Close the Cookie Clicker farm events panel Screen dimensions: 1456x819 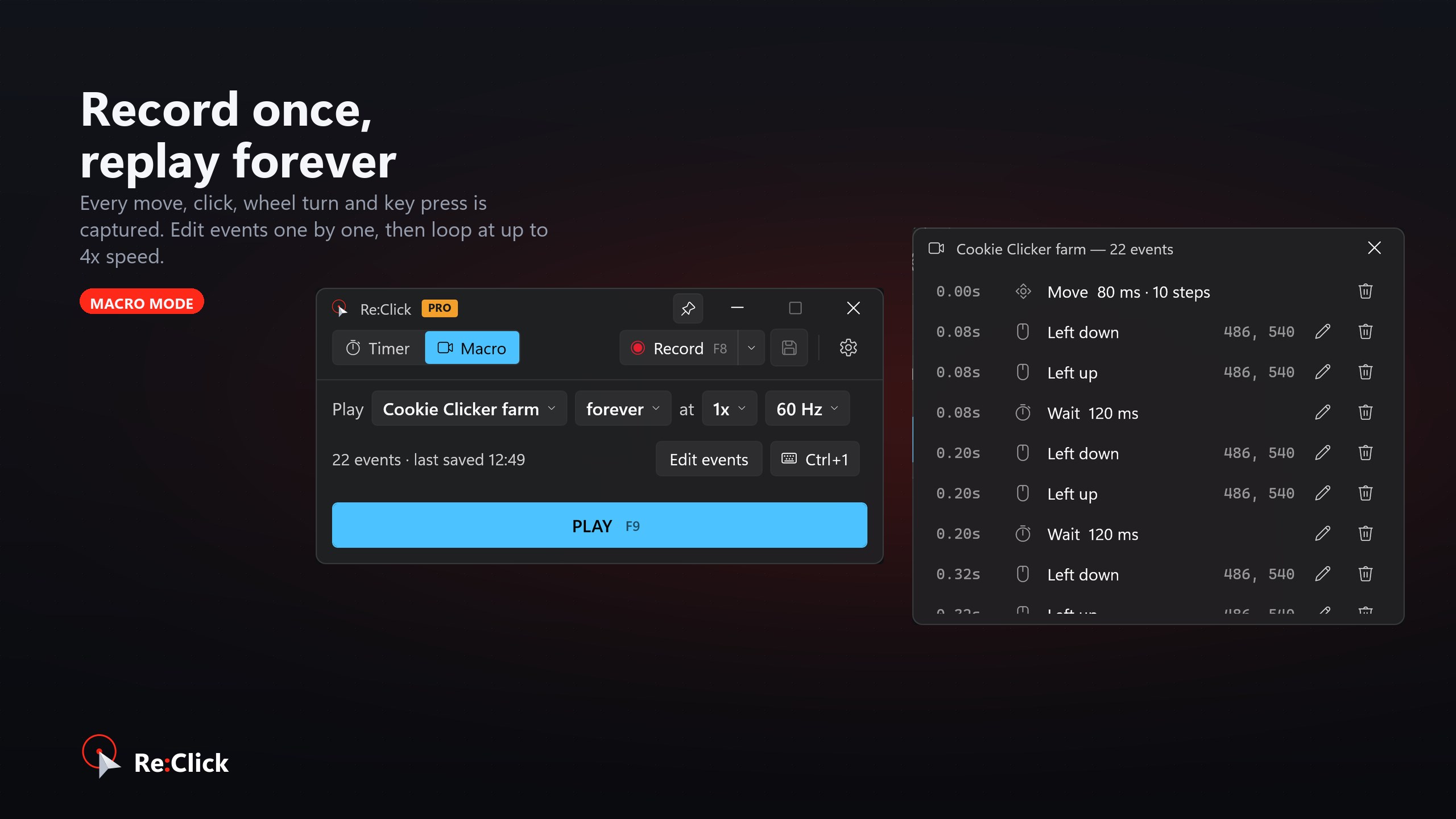click(1374, 248)
